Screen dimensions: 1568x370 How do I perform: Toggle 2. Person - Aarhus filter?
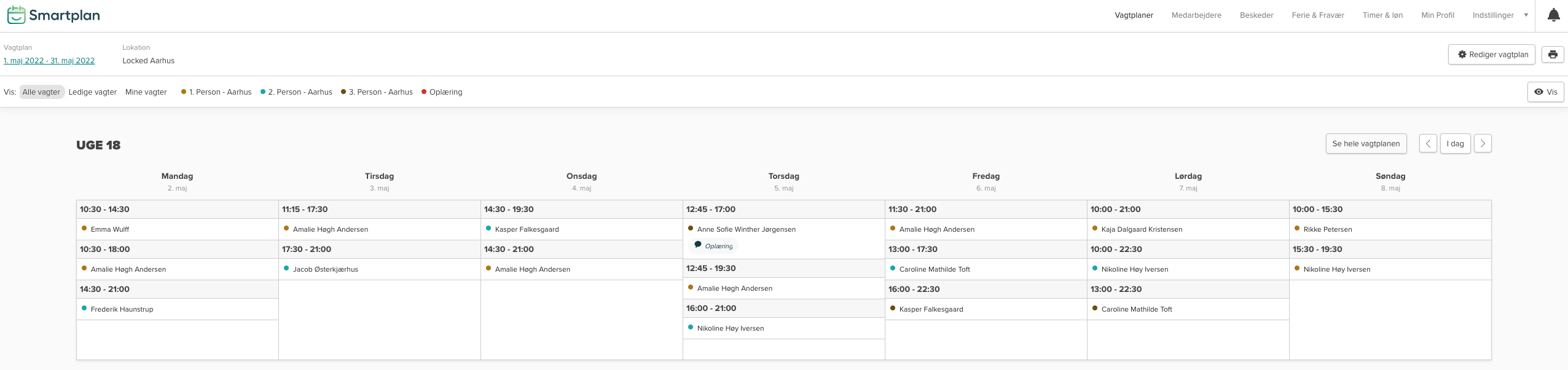[296, 92]
